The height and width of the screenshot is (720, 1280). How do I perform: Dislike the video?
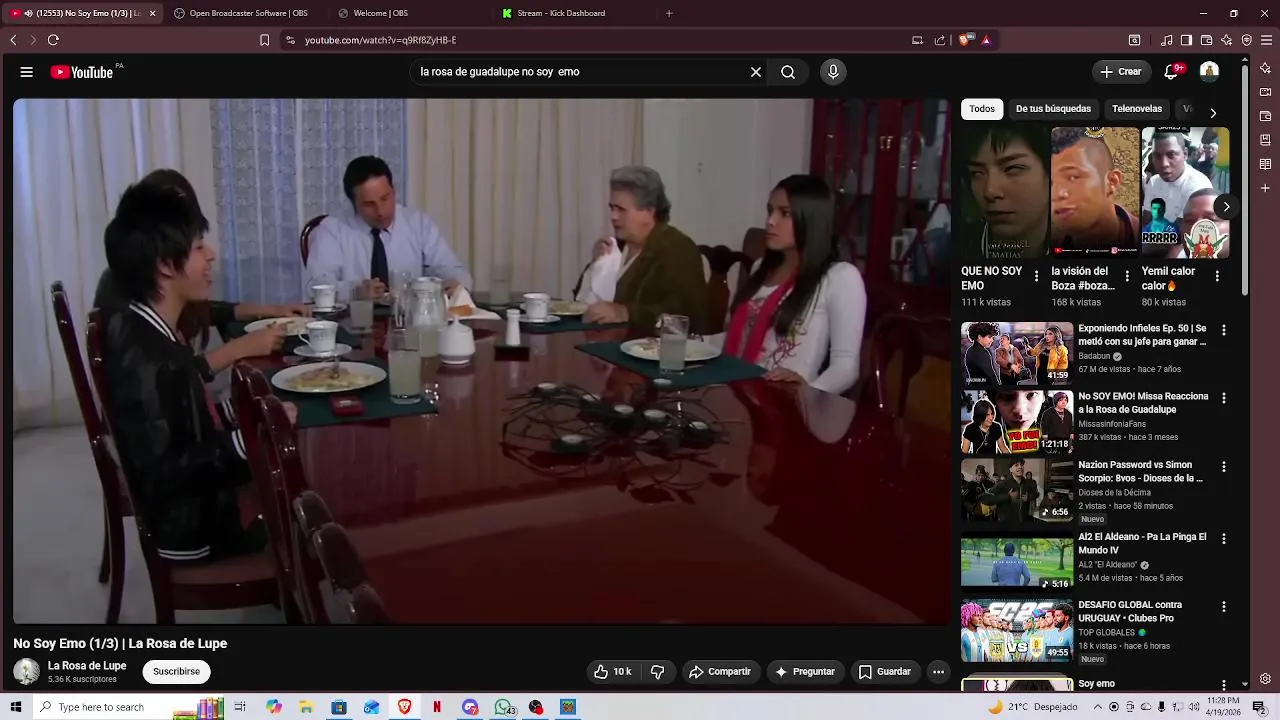pos(657,672)
